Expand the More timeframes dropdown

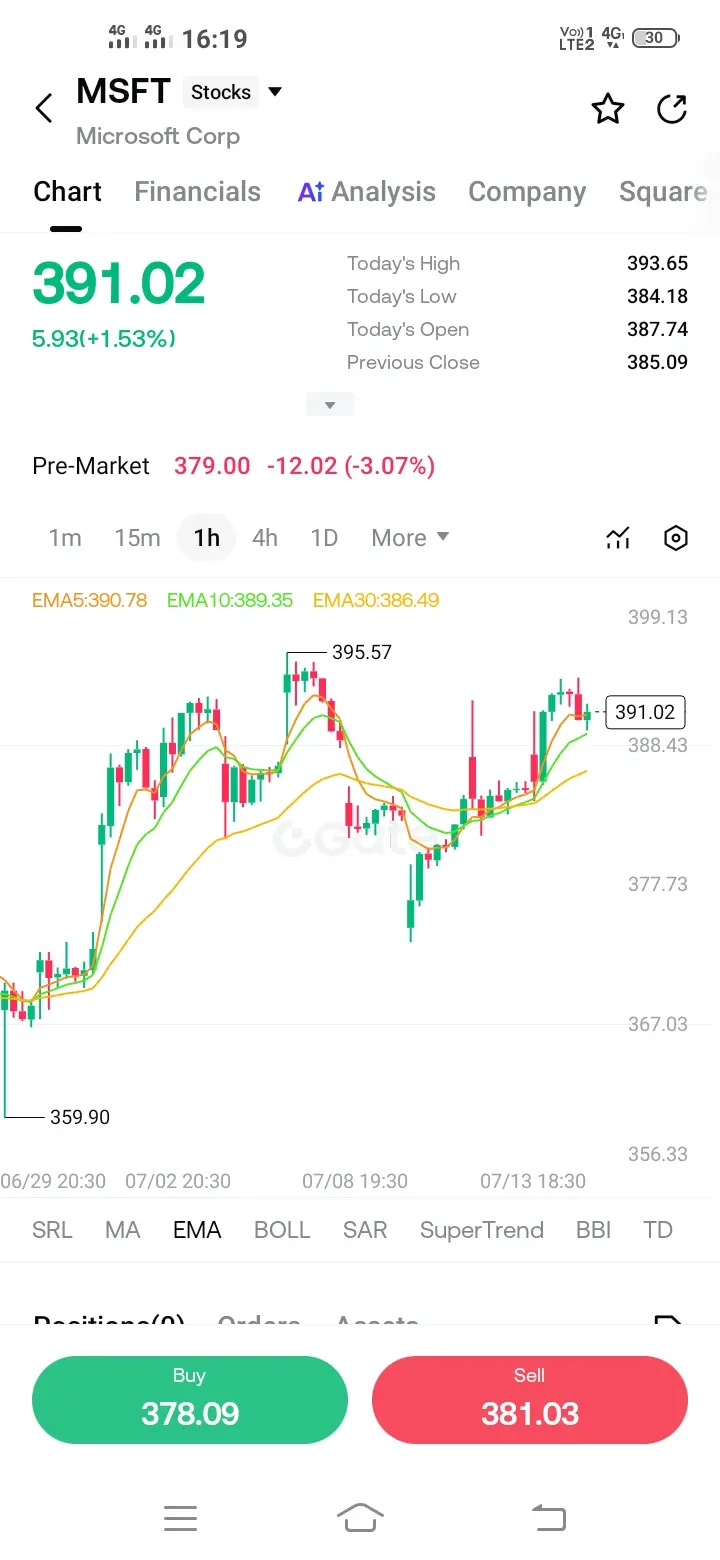[410, 538]
